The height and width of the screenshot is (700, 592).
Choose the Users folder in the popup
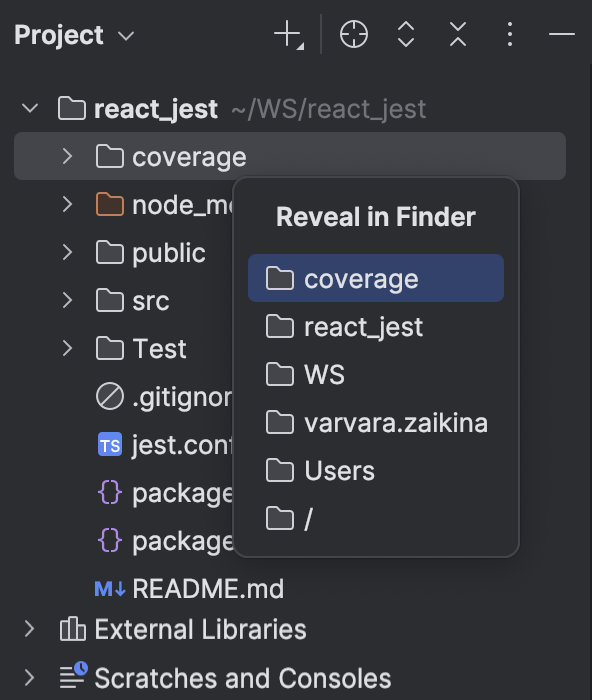(376, 471)
